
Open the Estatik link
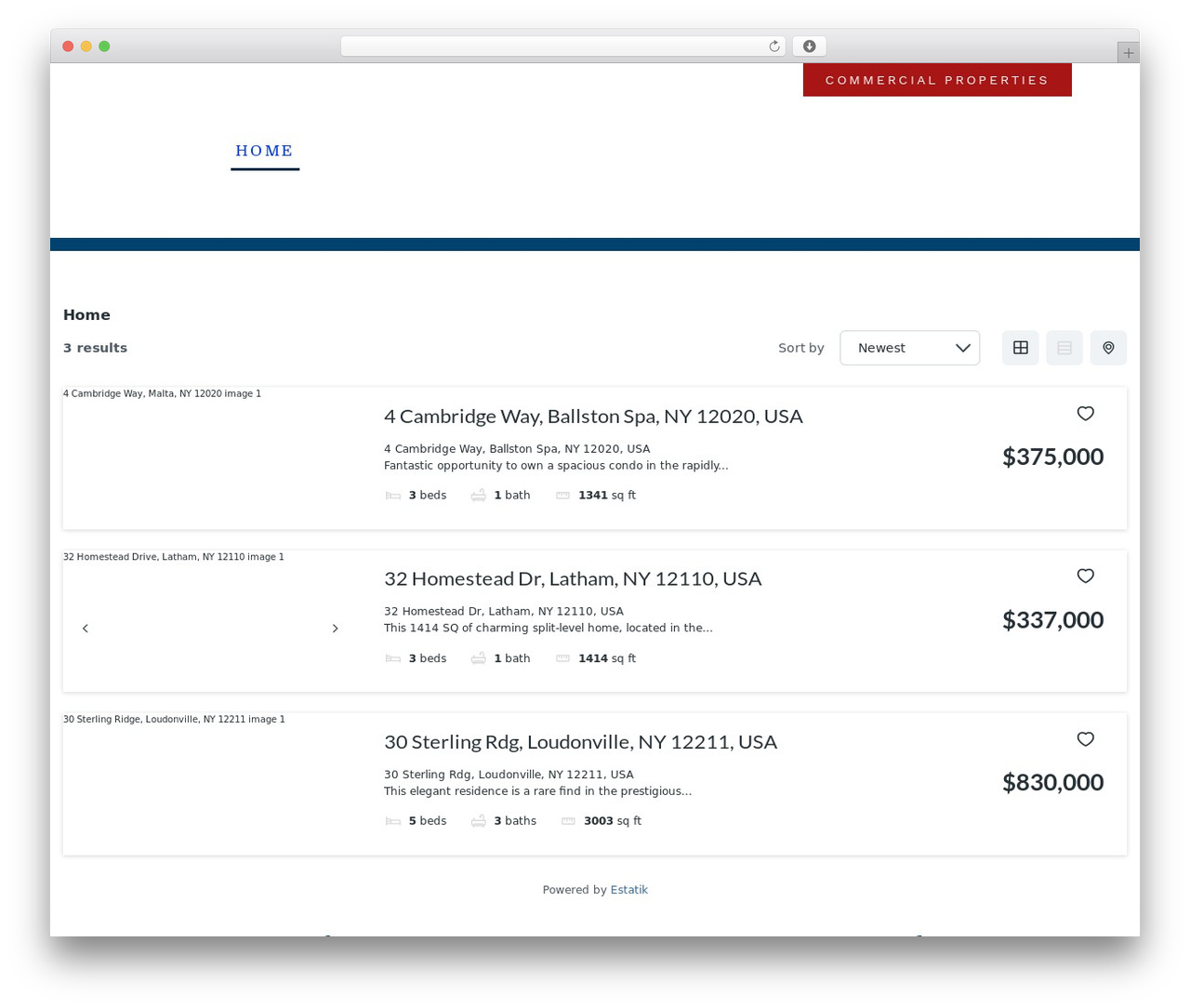[628, 890]
